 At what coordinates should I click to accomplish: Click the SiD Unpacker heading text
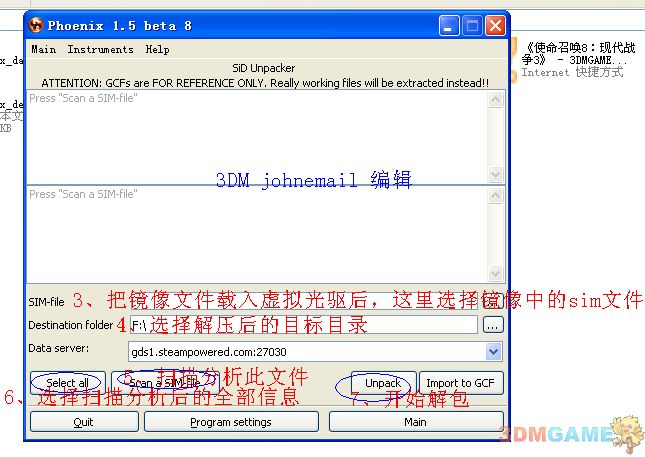pos(264,68)
